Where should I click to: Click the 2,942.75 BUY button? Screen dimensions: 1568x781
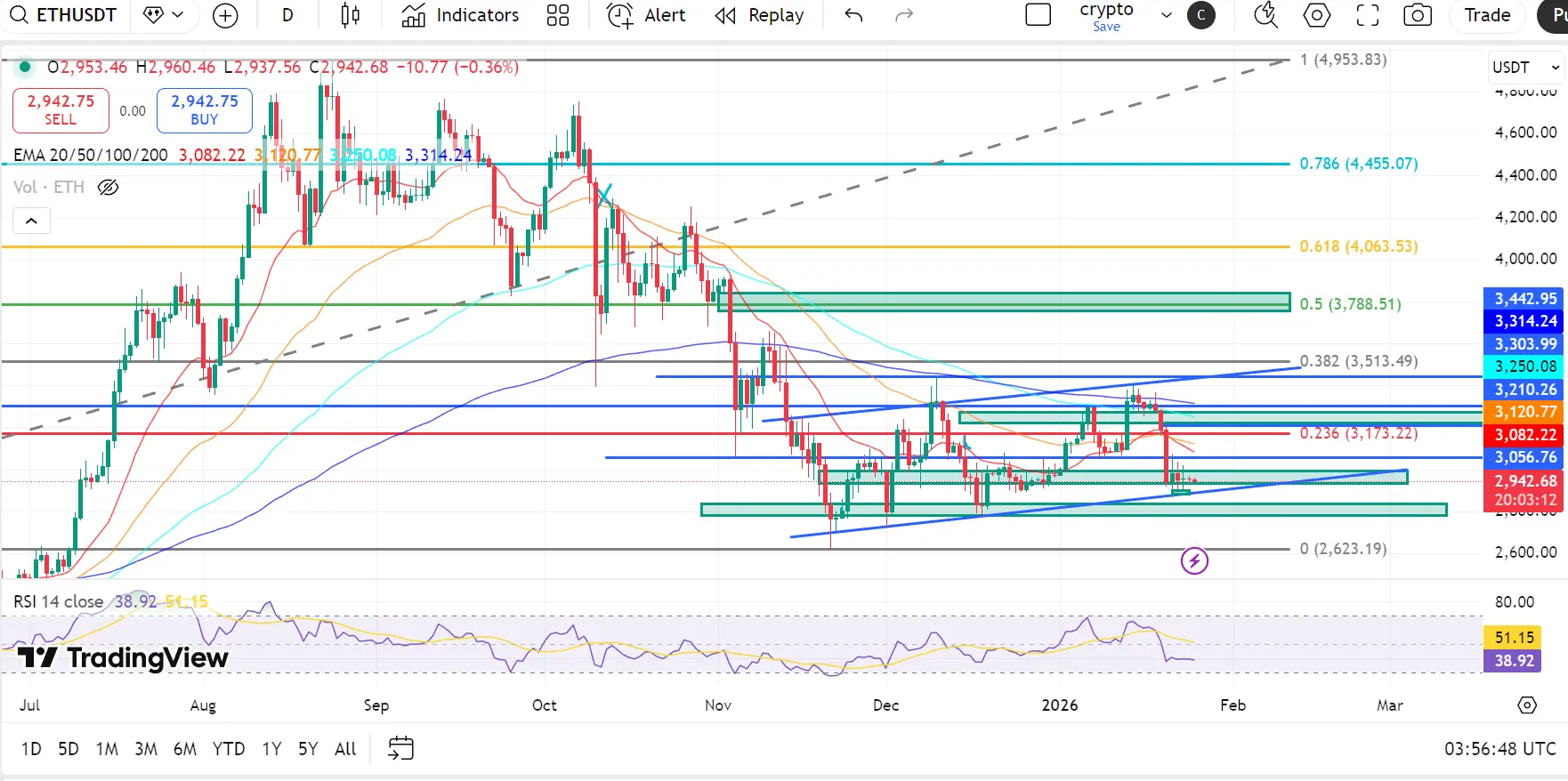(205, 110)
